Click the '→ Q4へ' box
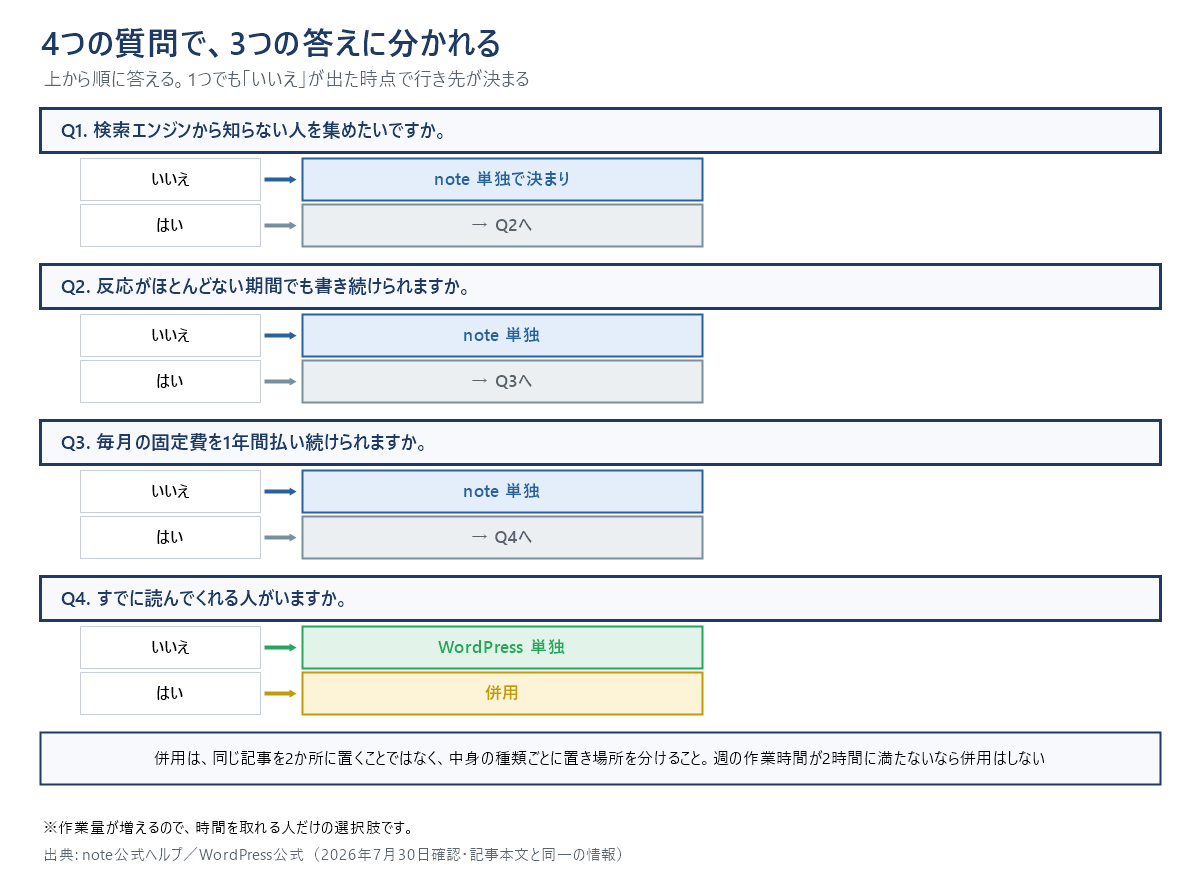The image size is (1200, 883). pos(502,537)
